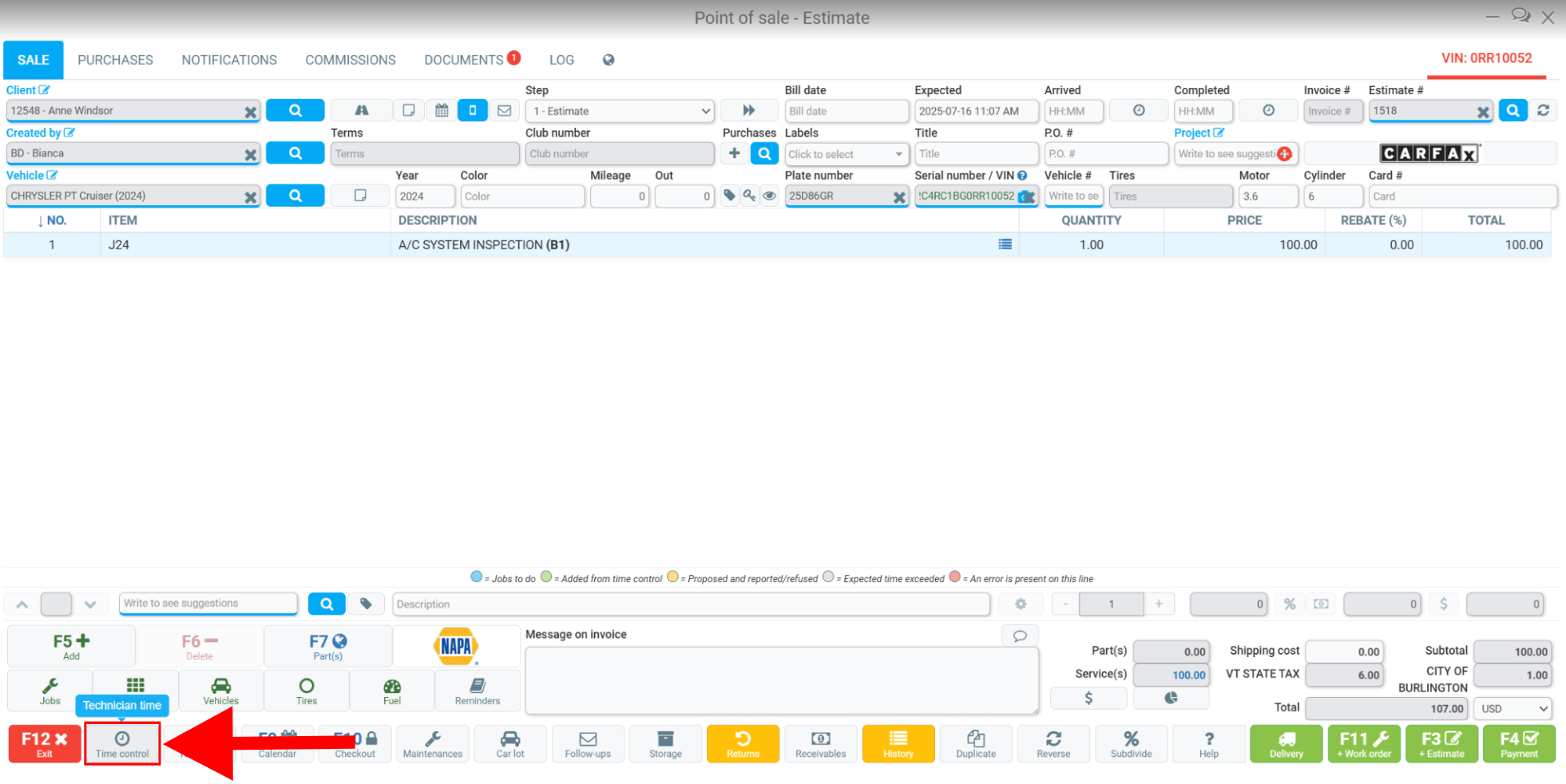Open the Car lot button
This screenshot has height=784, width=1566.
pyautogui.click(x=510, y=744)
